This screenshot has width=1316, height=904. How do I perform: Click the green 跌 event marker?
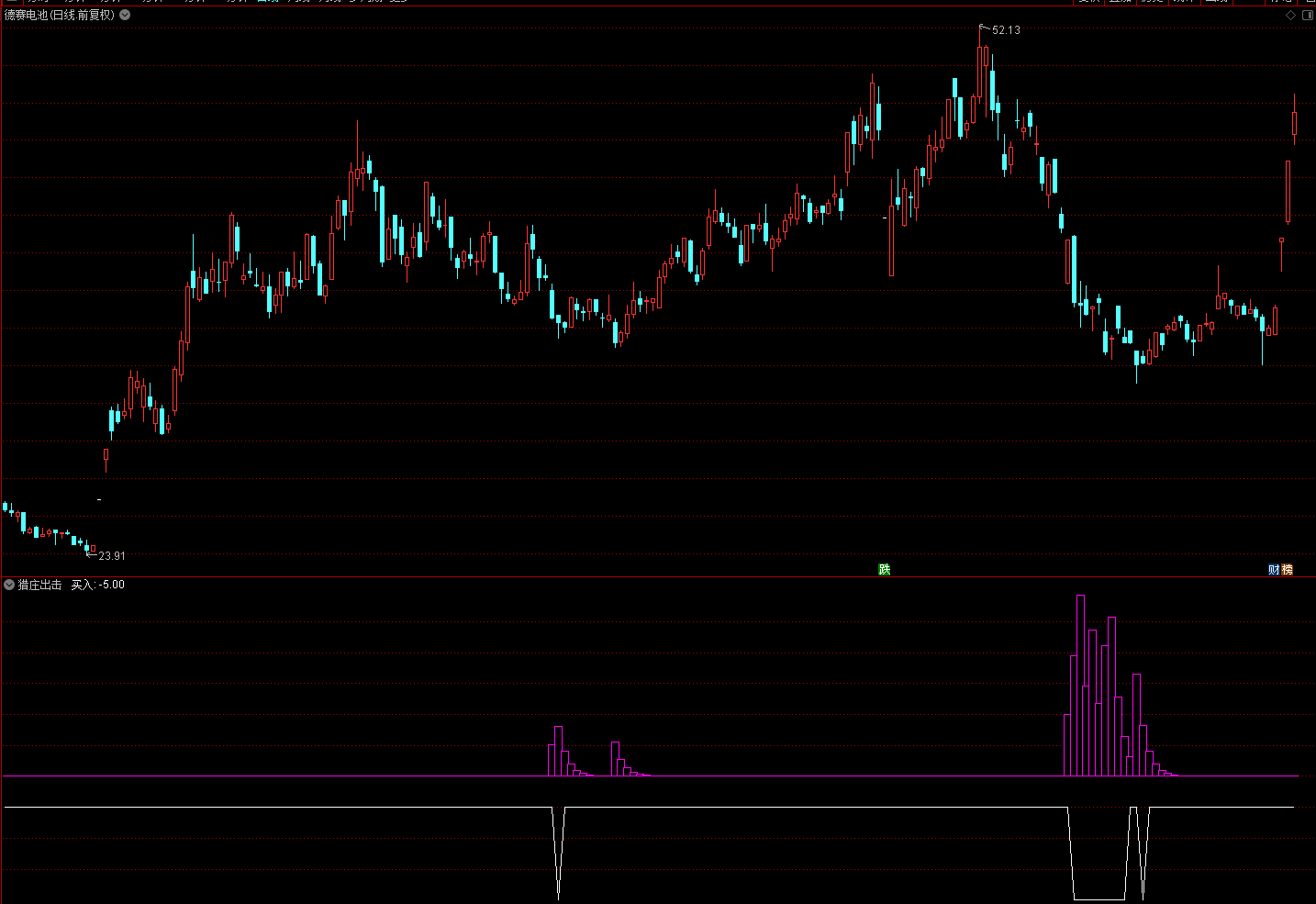coord(885,569)
